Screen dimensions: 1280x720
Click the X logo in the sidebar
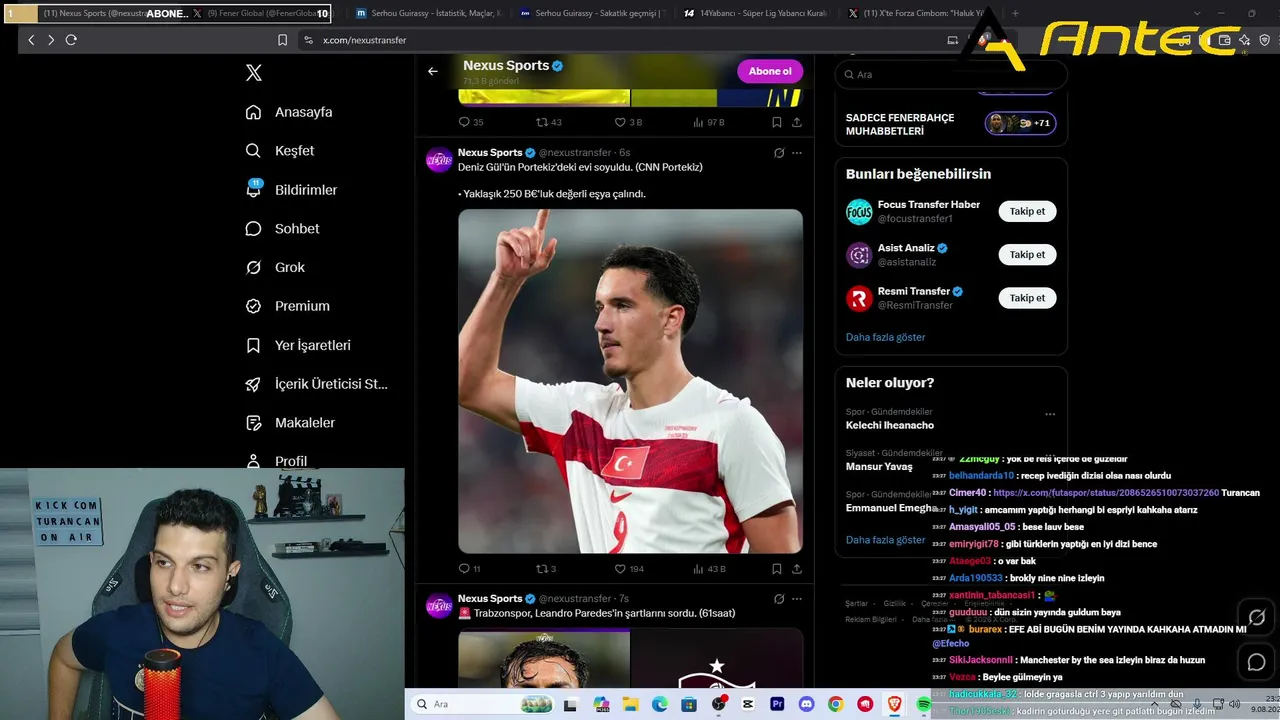pos(254,73)
